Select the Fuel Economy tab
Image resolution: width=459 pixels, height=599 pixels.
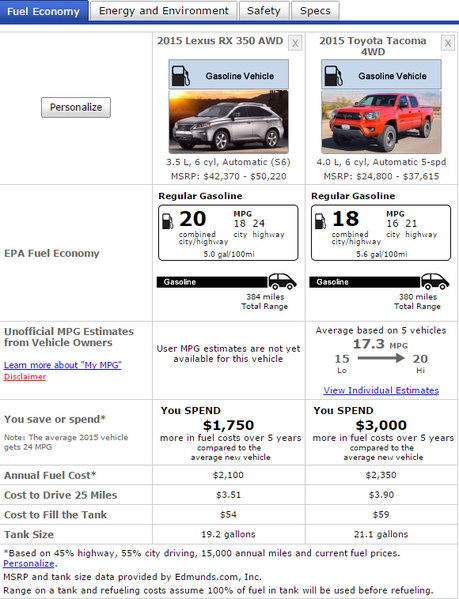pos(44,11)
